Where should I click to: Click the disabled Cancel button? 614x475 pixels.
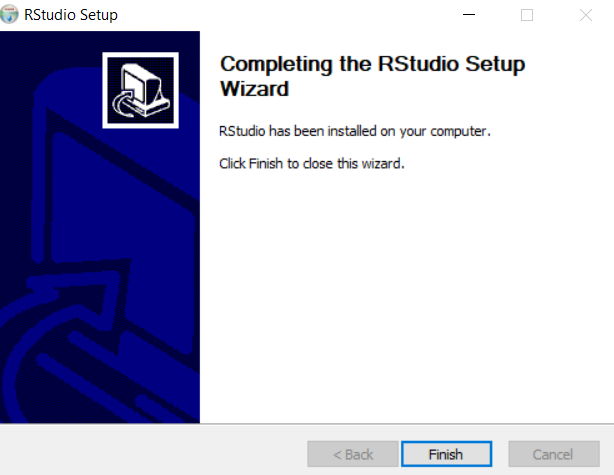click(554, 454)
